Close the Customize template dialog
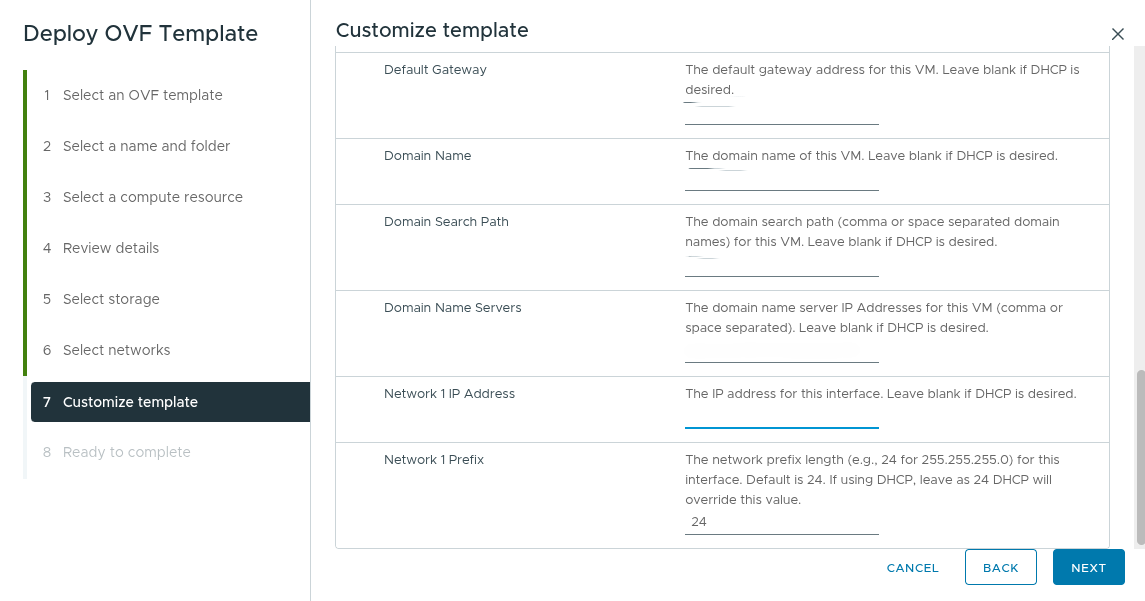The width and height of the screenshot is (1145, 601). [1117, 33]
